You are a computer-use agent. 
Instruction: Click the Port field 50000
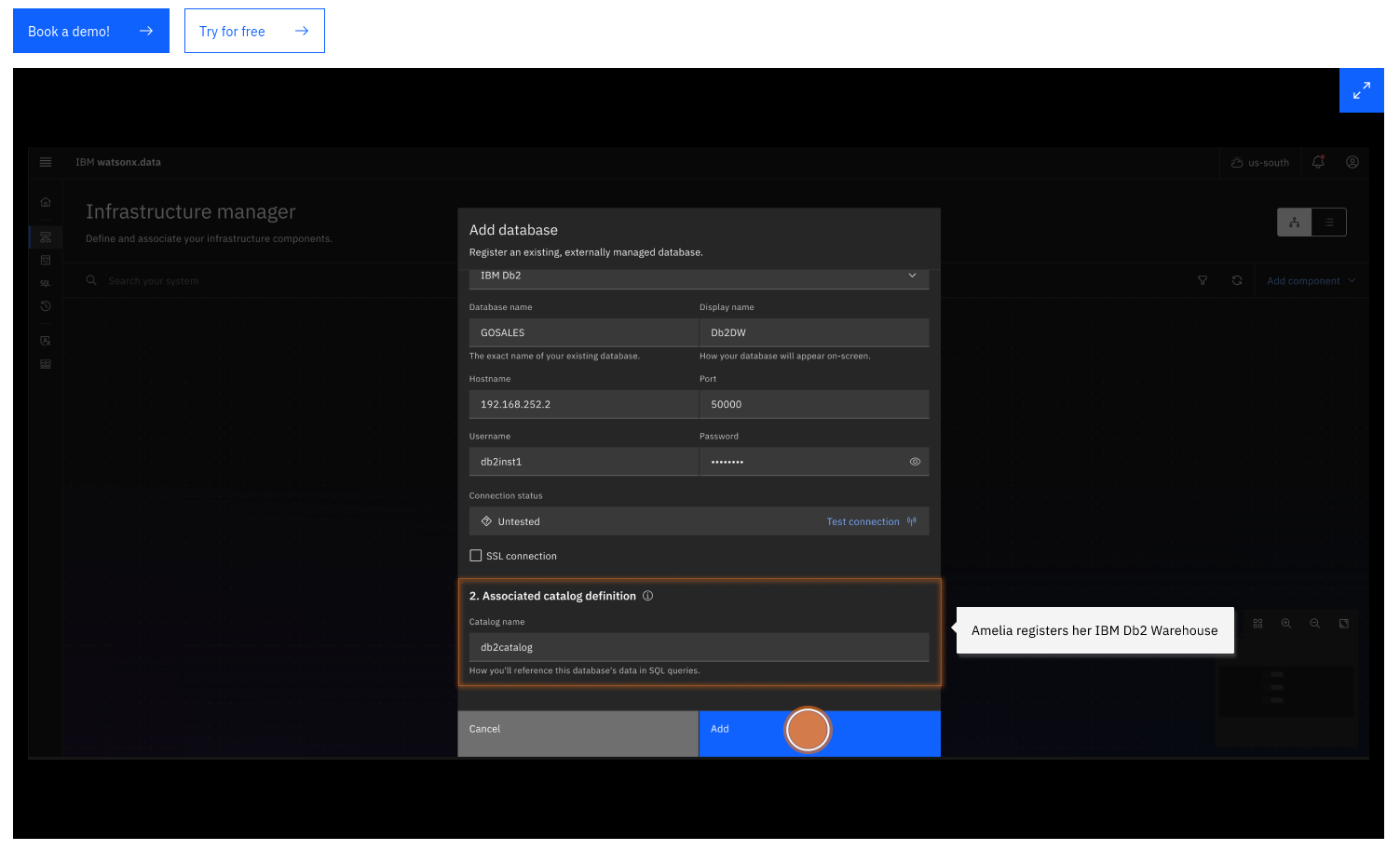coord(814,404)
